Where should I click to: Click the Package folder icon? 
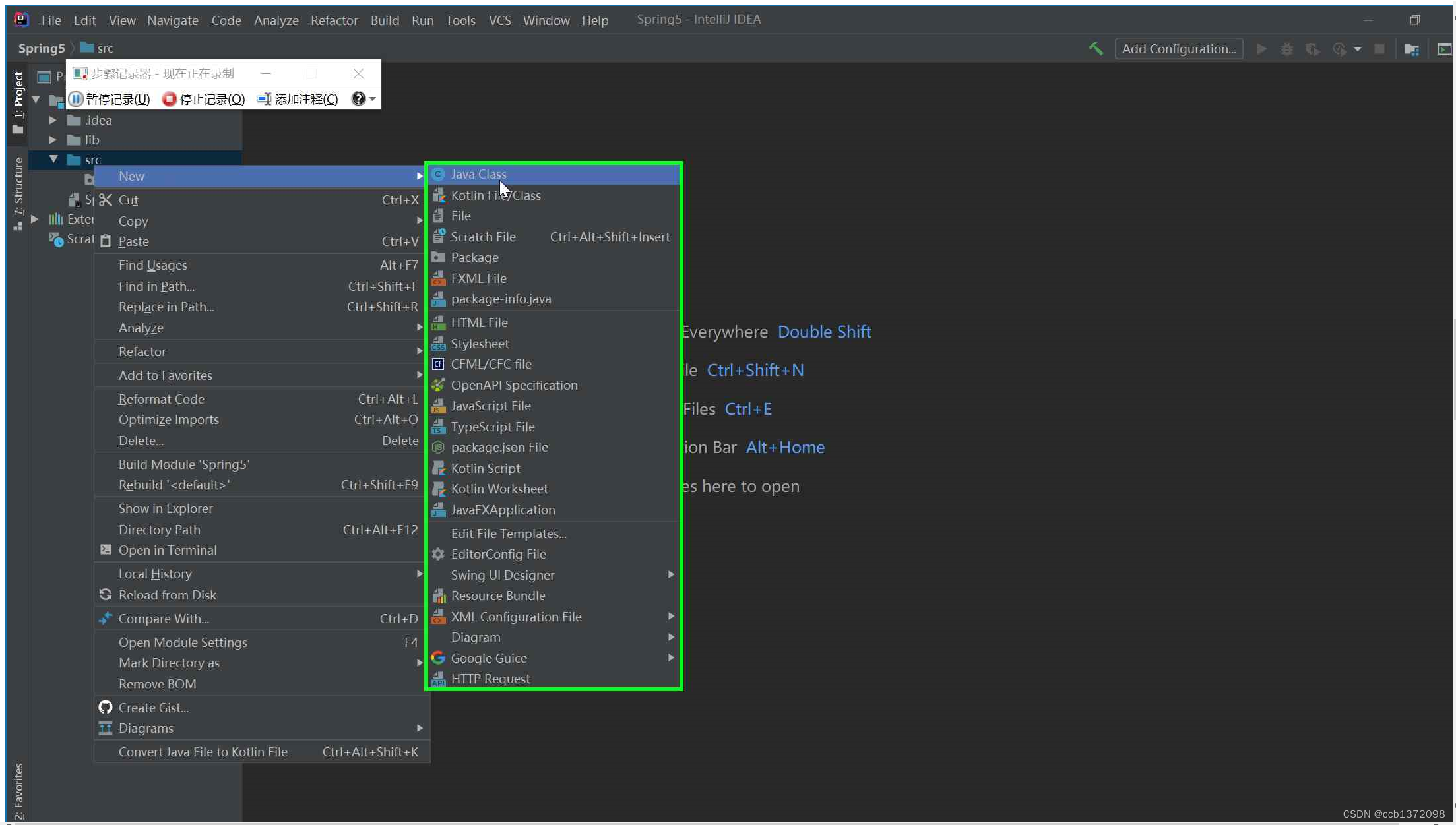pos(438,257)
